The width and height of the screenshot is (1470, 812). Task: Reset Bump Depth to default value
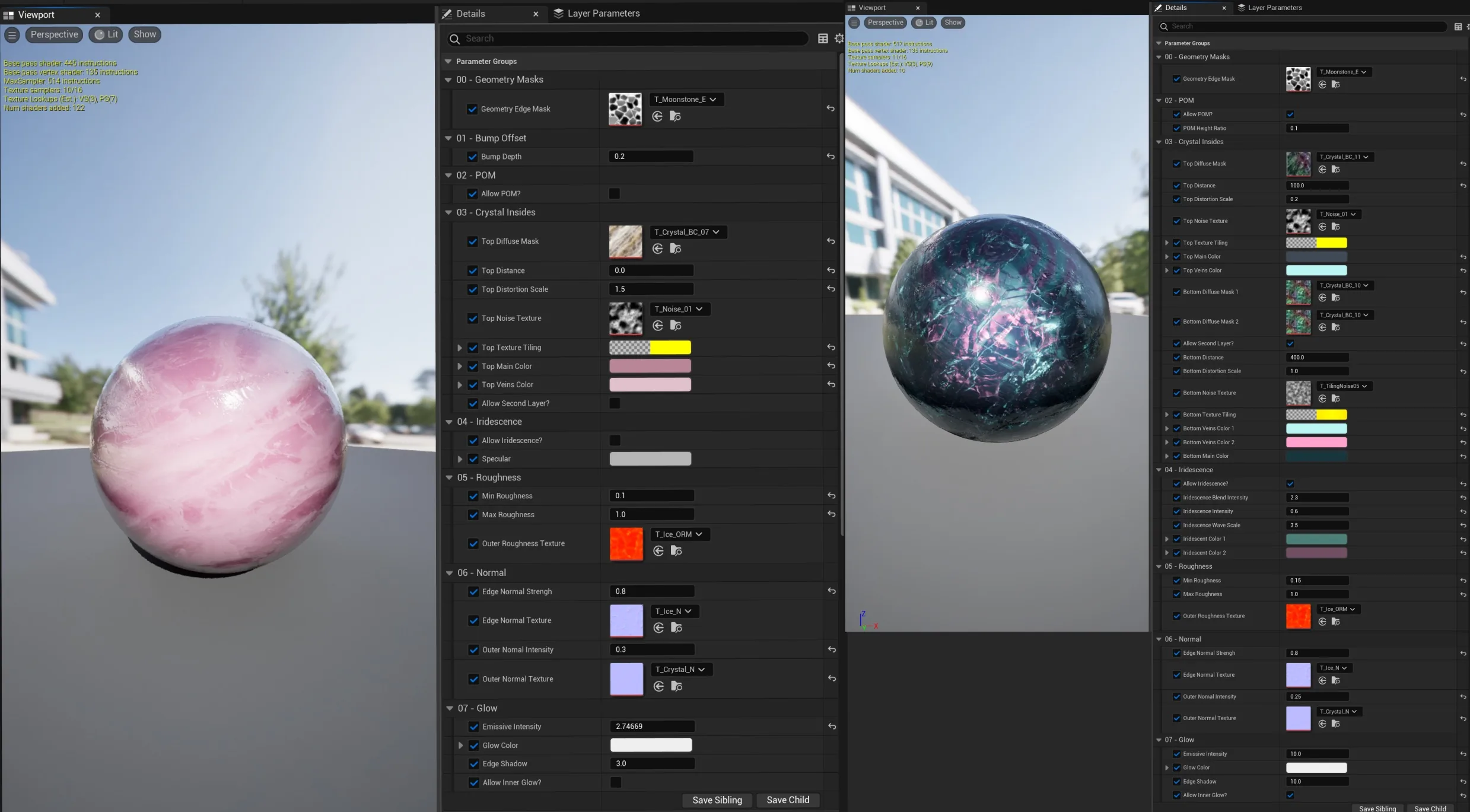(x=831, y=157)
